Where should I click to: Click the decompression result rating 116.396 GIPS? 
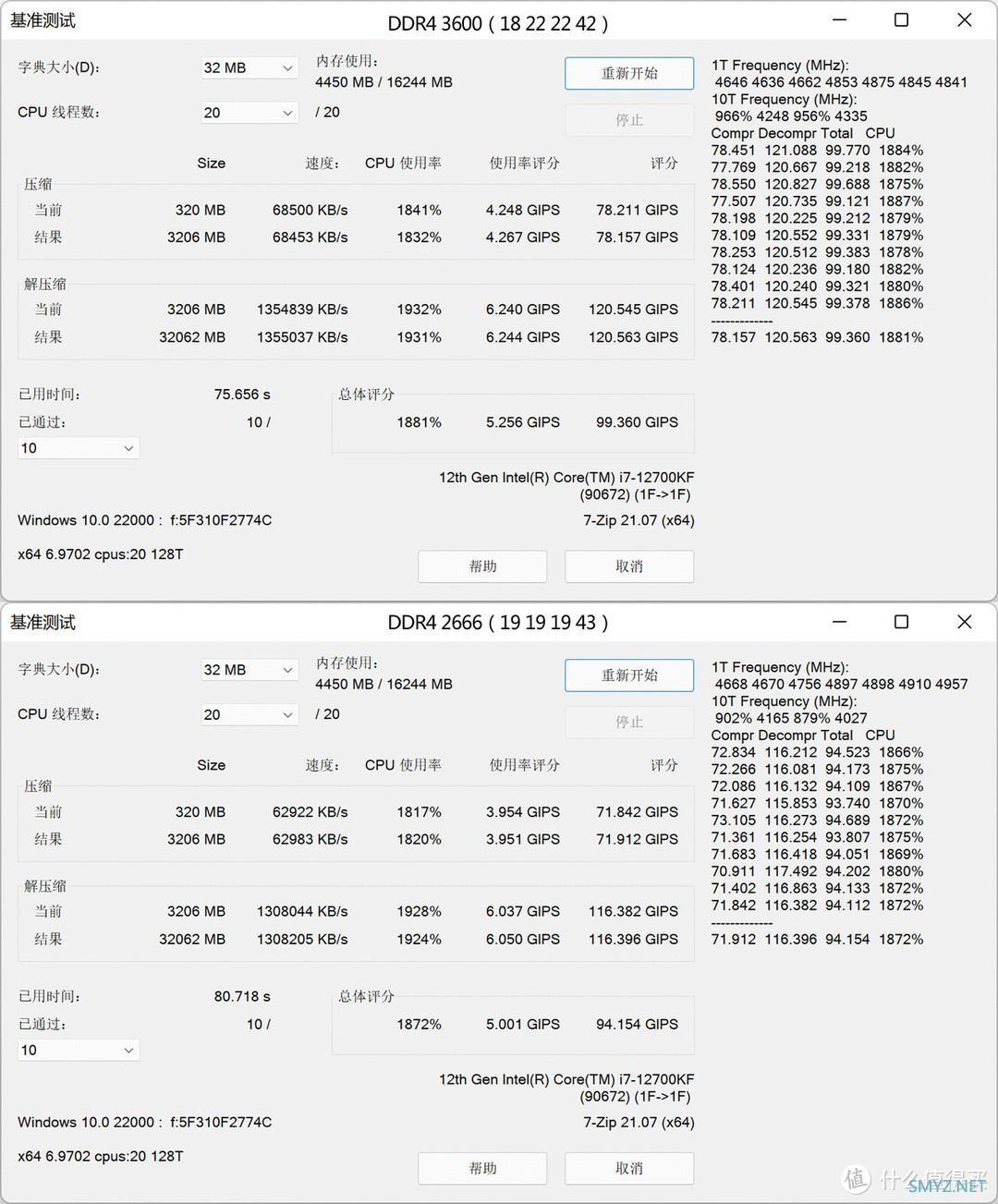[x=634, y=940]
